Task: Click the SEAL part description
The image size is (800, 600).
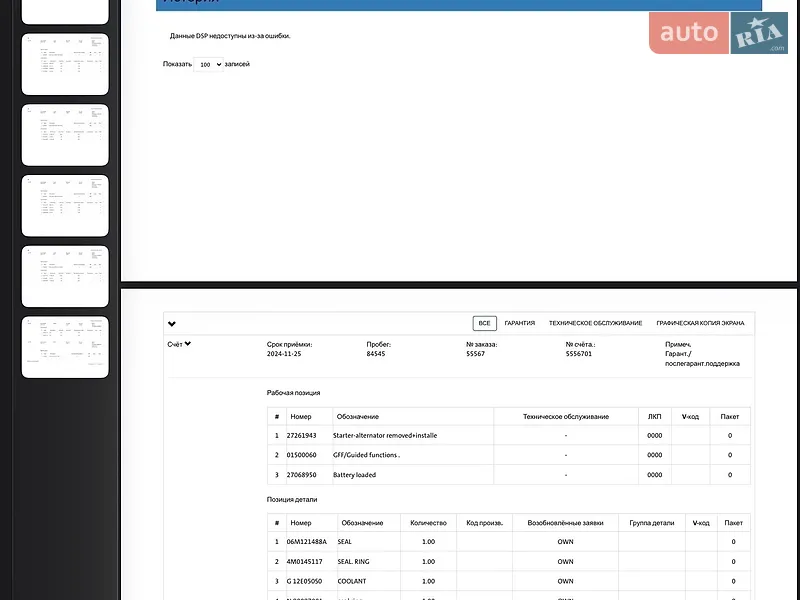Action: click(x=344, y=541)
